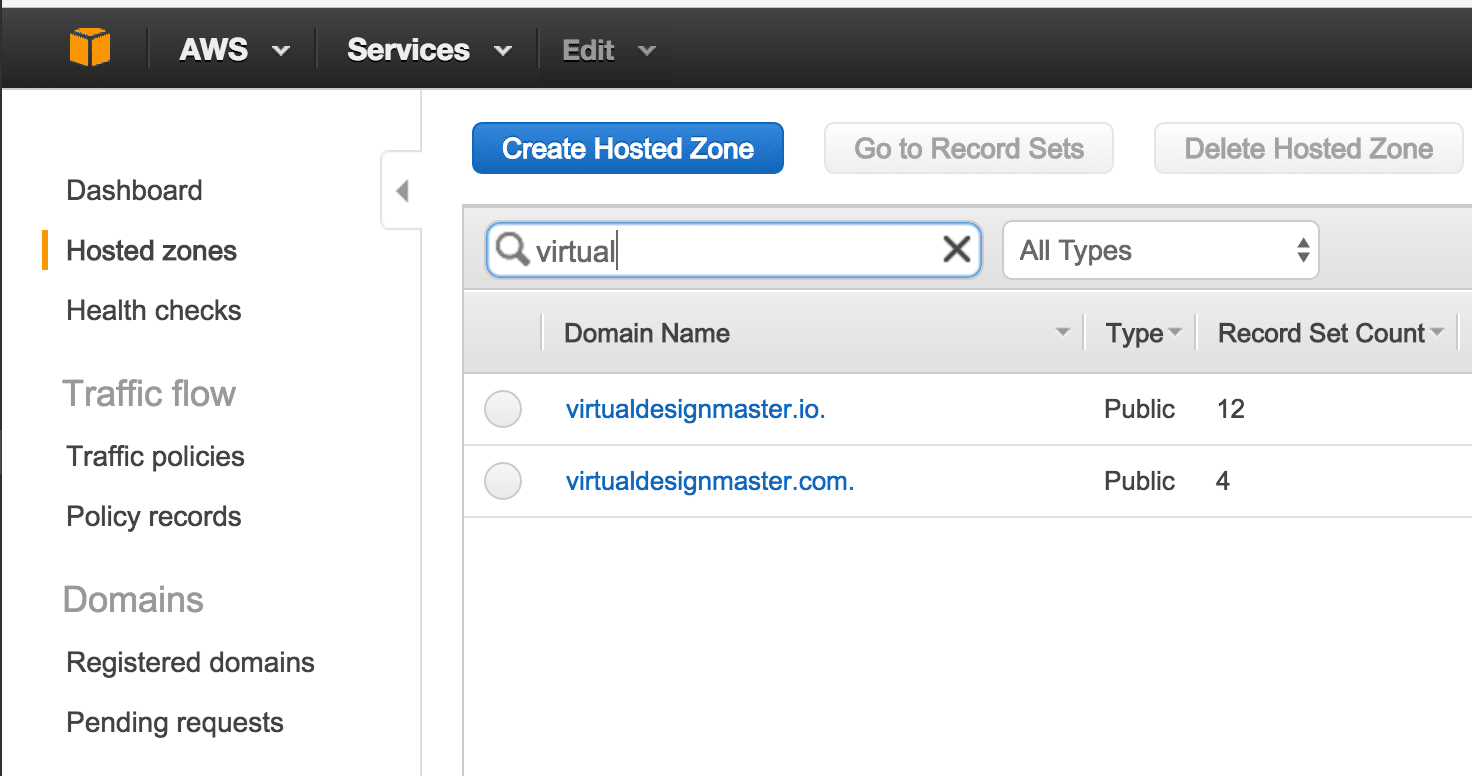This screenshot has width=1472, height=776.
Task: Open the virtualdesignmaster.com. domain link
Action: 710,481
